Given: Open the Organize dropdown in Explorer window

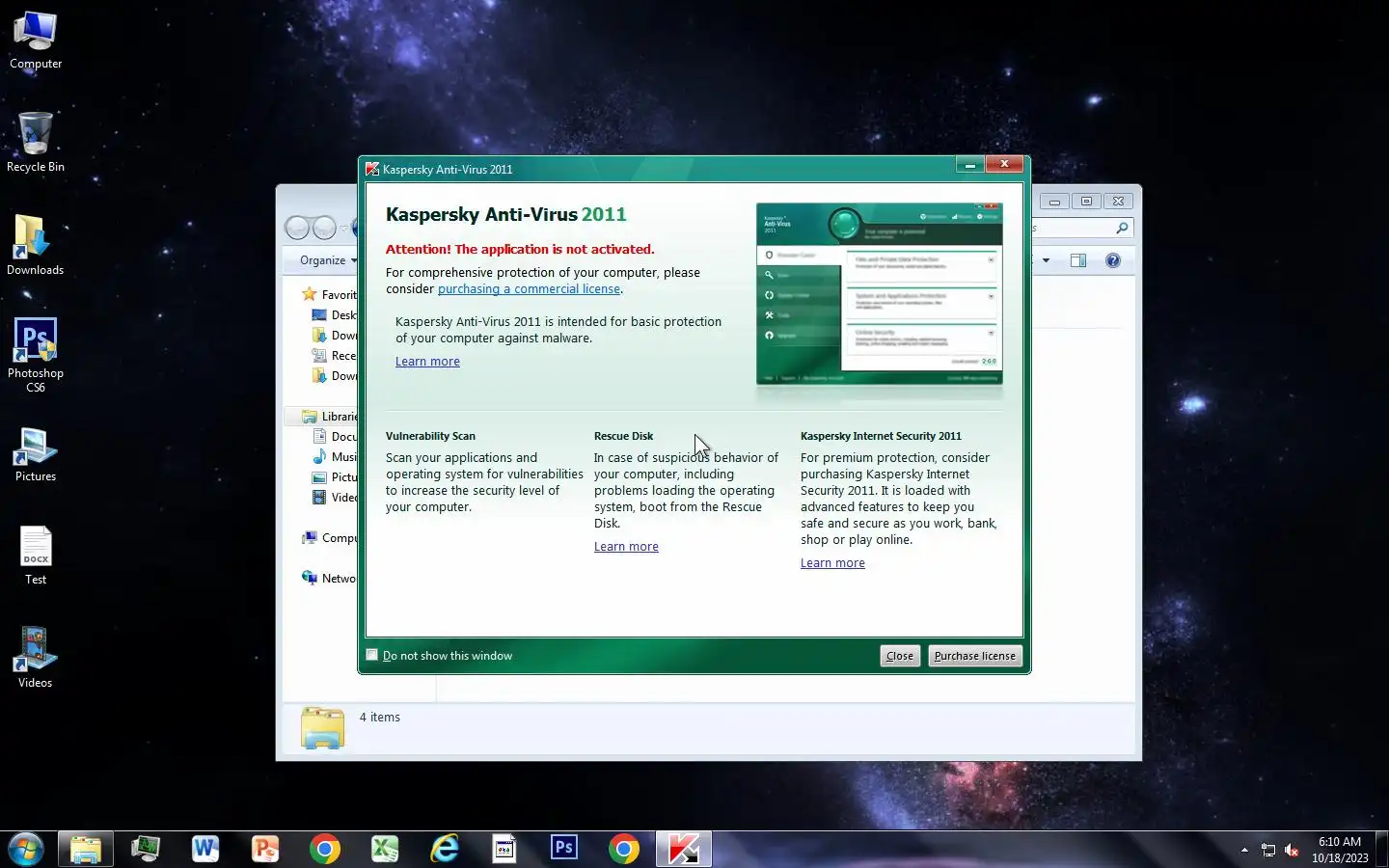Looking at the screenshot, I should [x=326, y=260].
